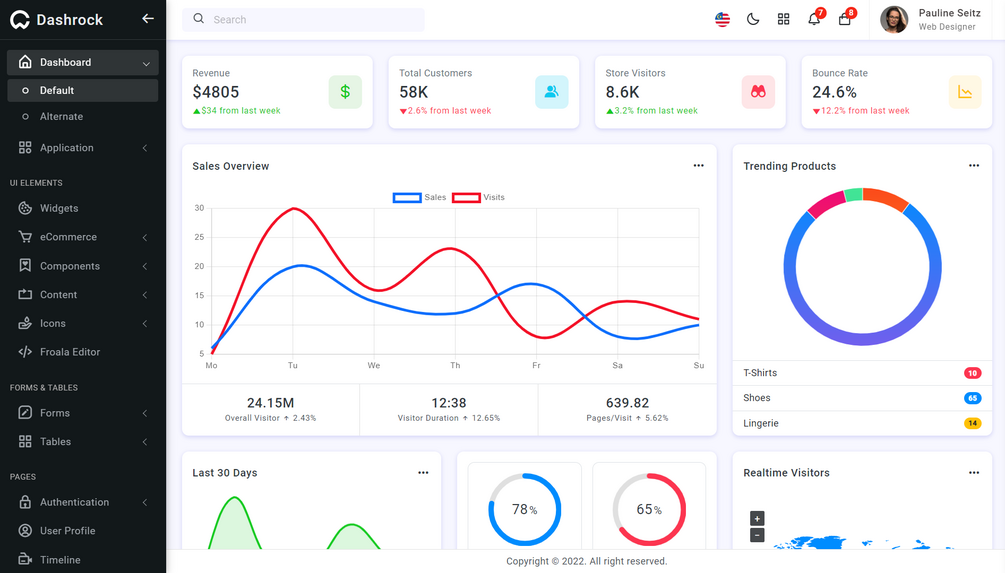1005x573 pixels.
Task: Open shopping bag with 8 badge
Action: [x=845, y=19]
